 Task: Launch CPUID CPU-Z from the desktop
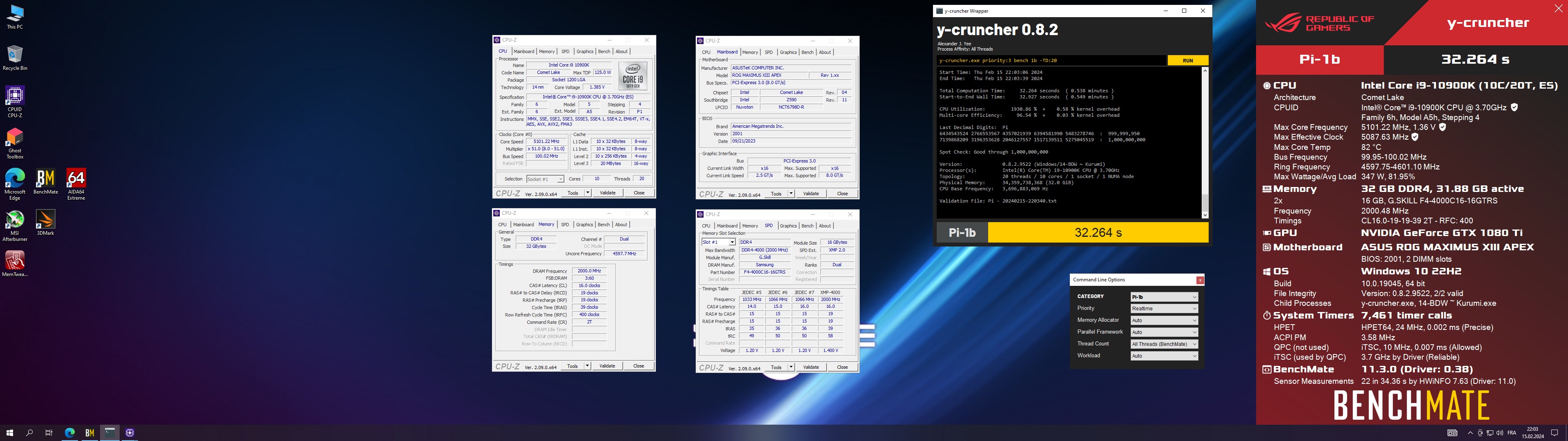tap(15, 102)
